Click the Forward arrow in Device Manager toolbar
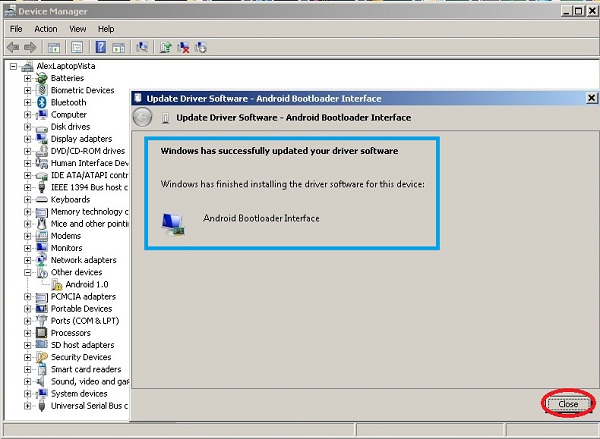Image resolution: width=600 pixels, height=439 pixels. [30, 47]
